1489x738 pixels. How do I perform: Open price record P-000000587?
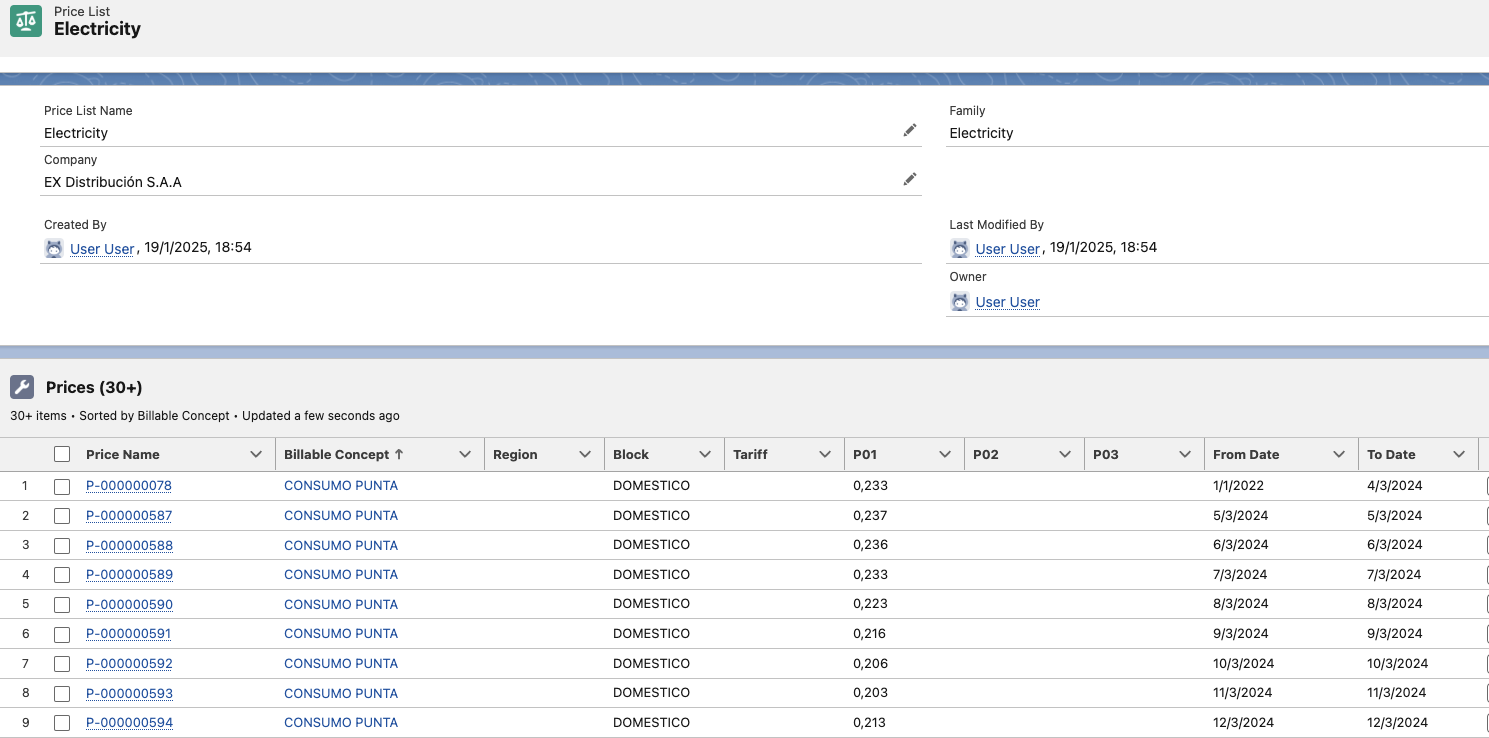pyautogui.click(x=129, y=516)
